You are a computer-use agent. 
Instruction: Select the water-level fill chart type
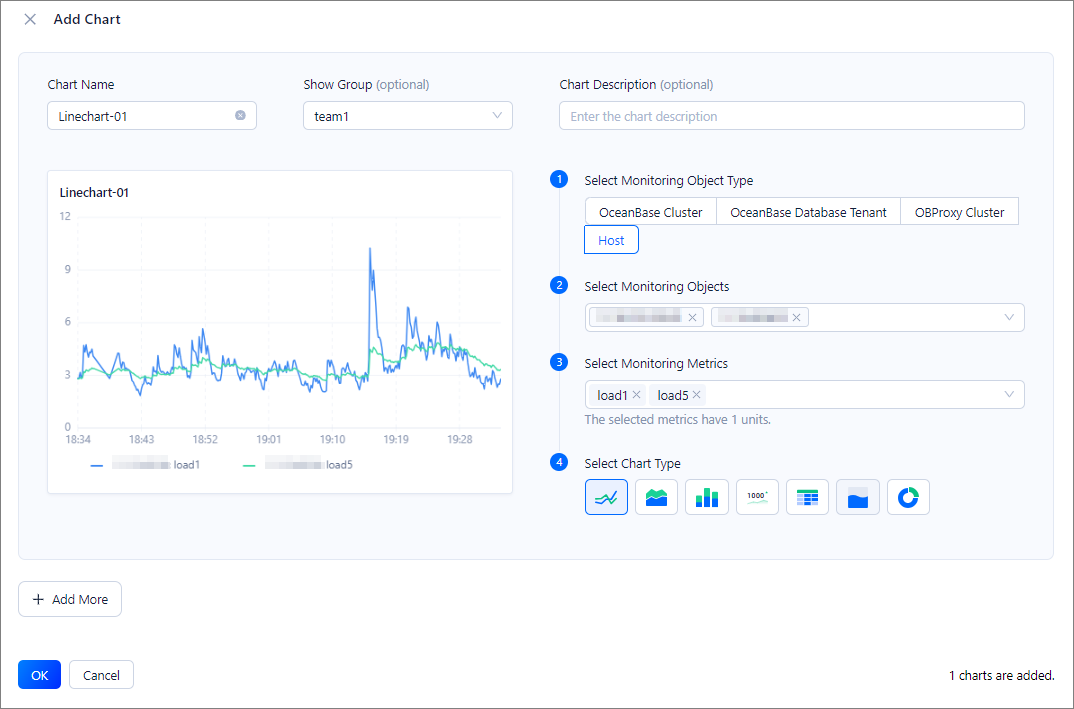[858, 497]
